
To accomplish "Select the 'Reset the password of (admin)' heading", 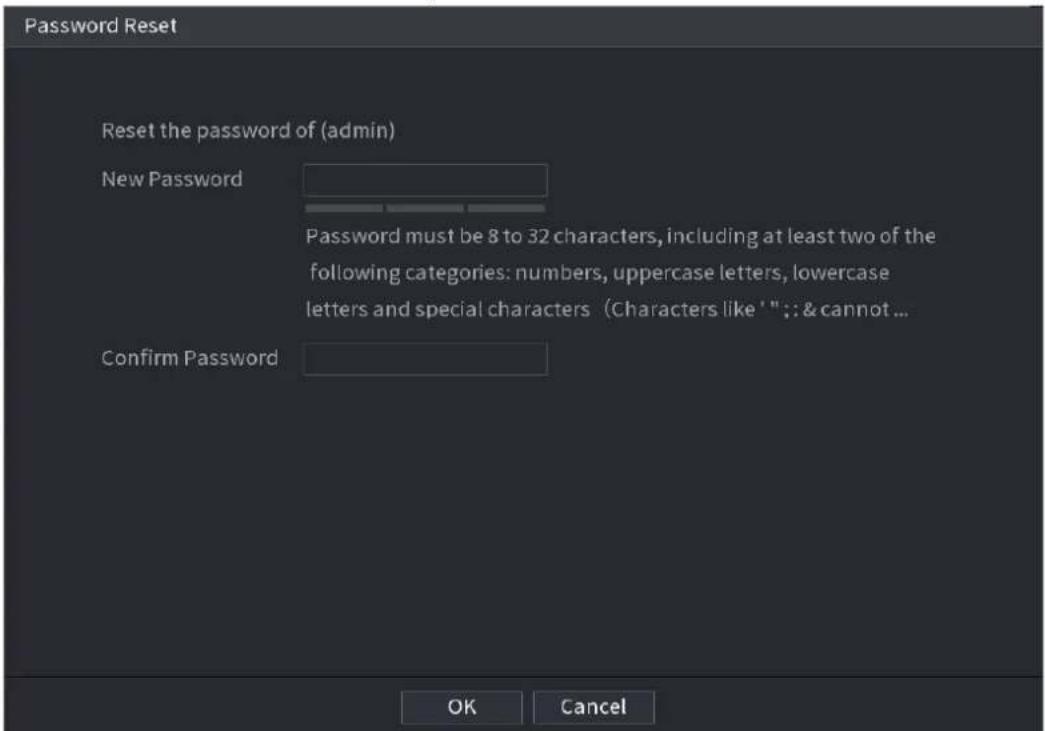I will [x=248, y=131].
